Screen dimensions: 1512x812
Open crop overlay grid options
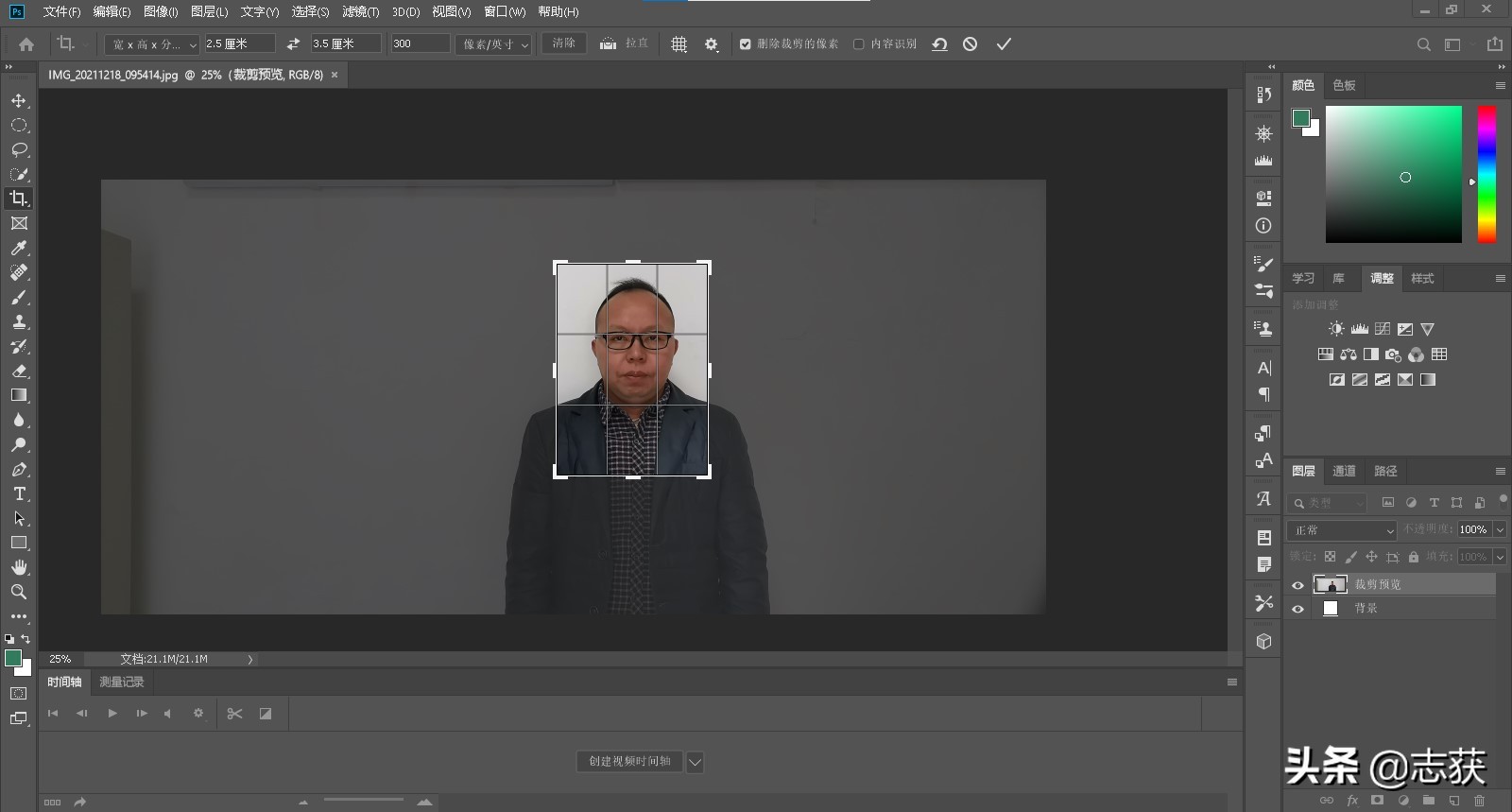click(679, 44)
